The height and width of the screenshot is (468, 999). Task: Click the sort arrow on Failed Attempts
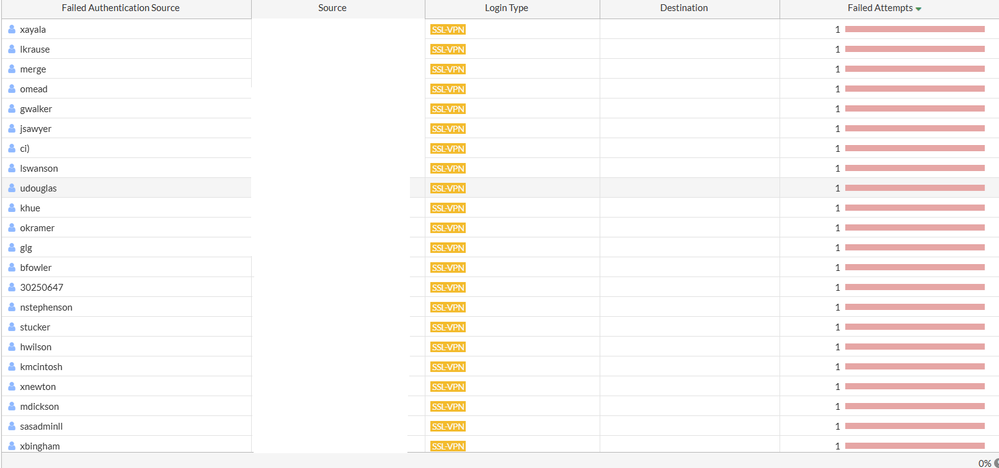pyautogui.click(x=918, y=9)
